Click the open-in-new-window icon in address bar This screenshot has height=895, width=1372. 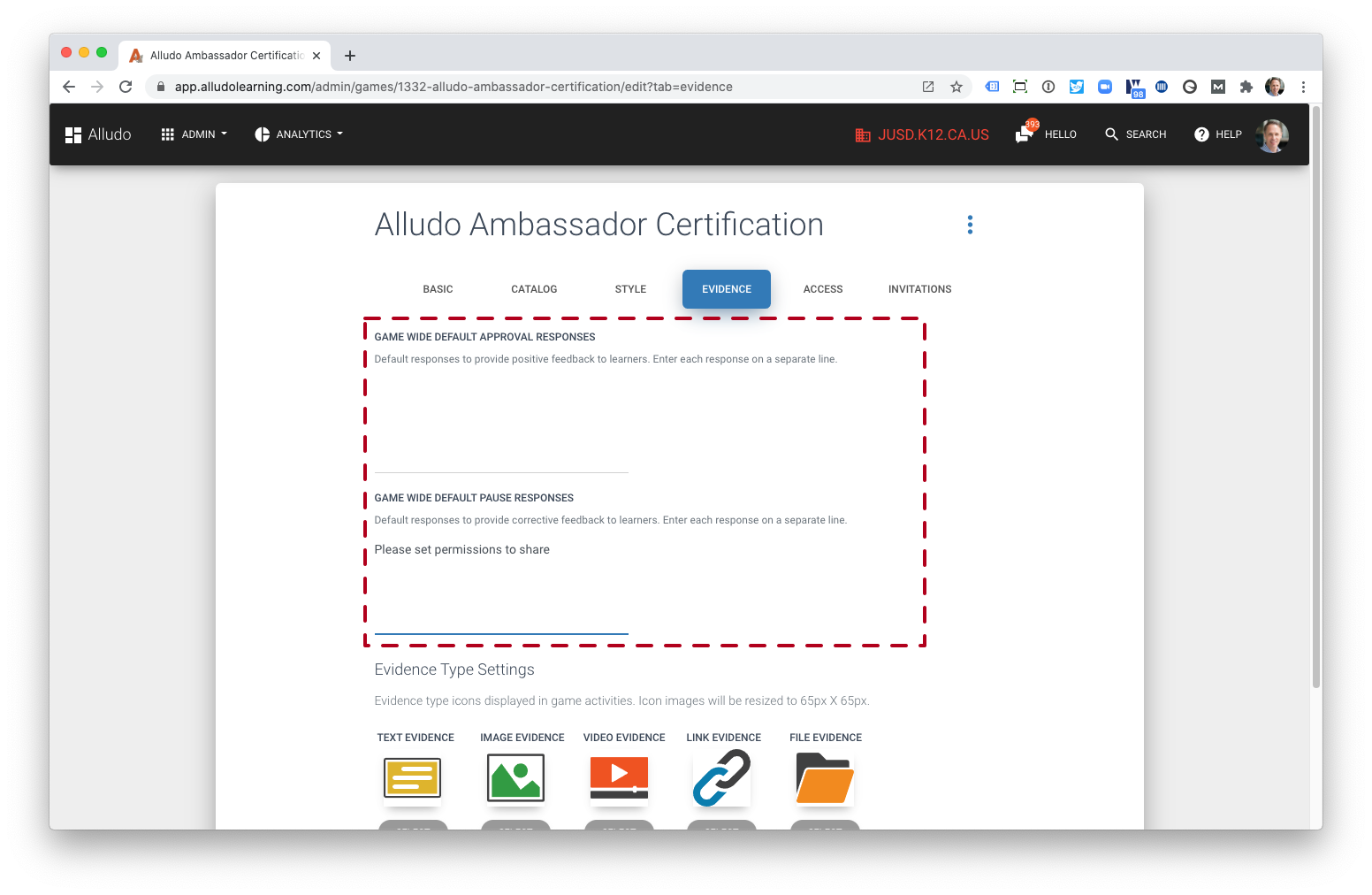click(928, 87)
